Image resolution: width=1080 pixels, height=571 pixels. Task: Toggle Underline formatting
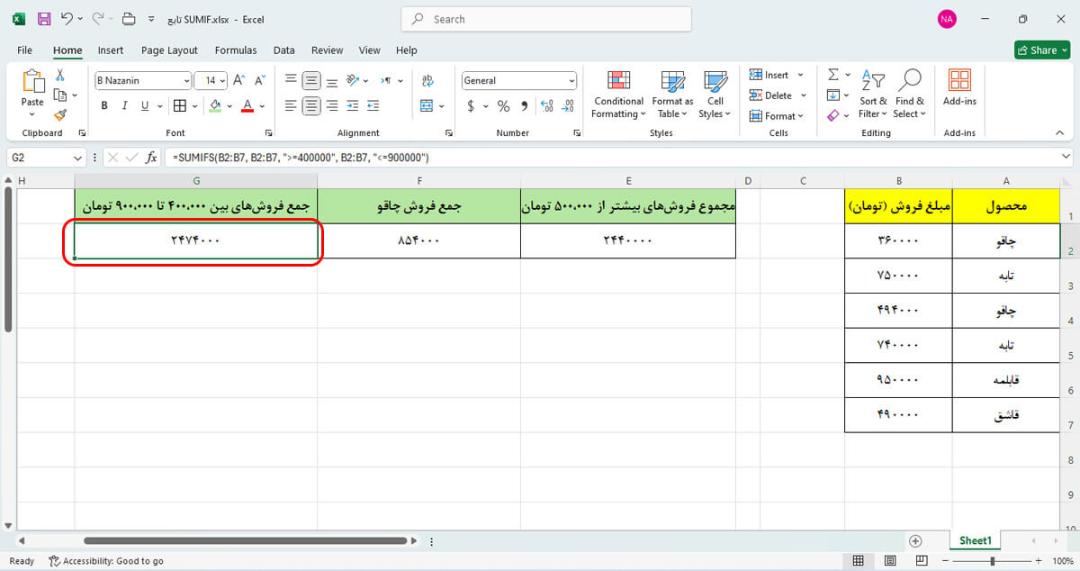145,105
